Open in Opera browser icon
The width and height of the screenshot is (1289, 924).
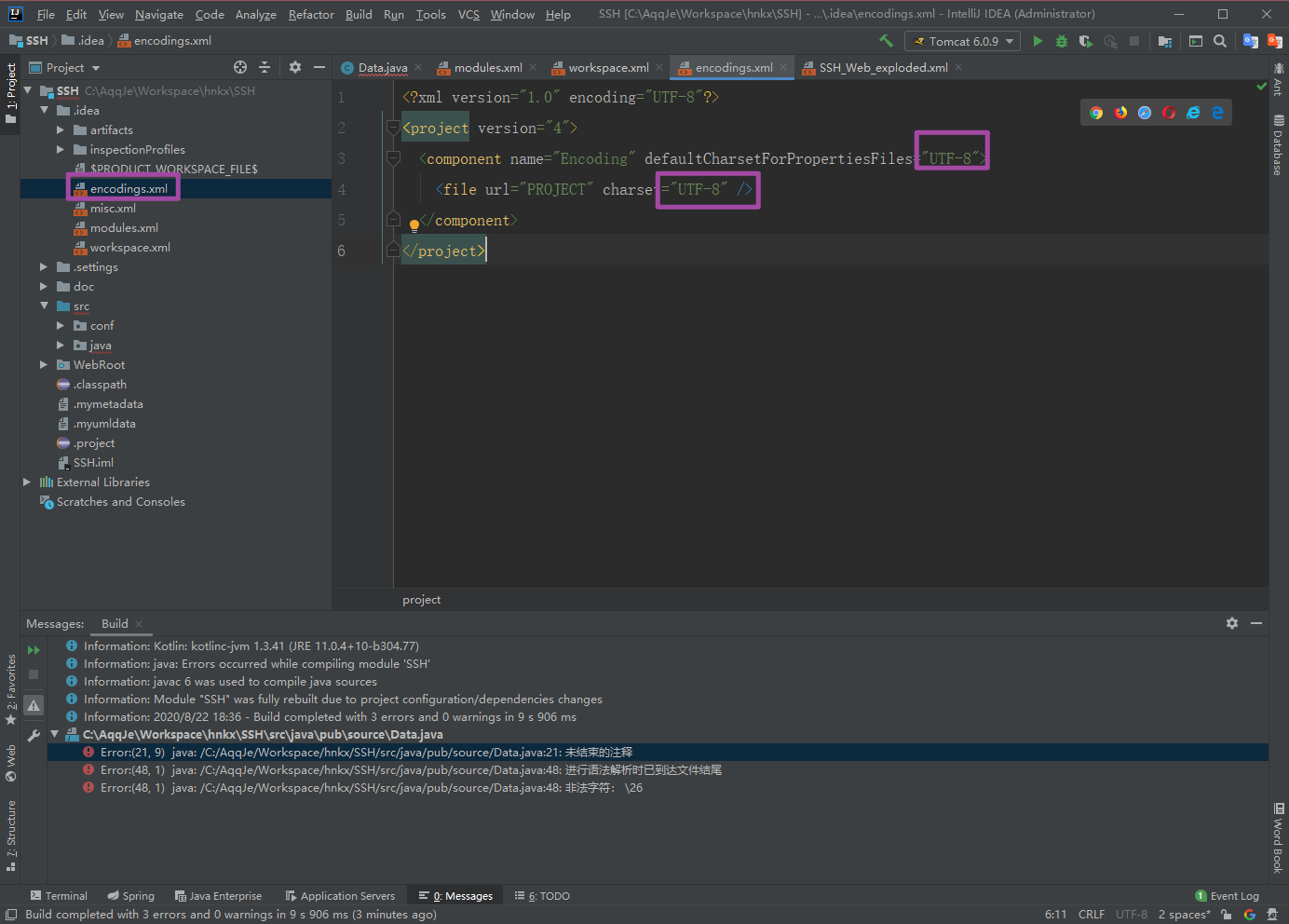[1169, 113]
